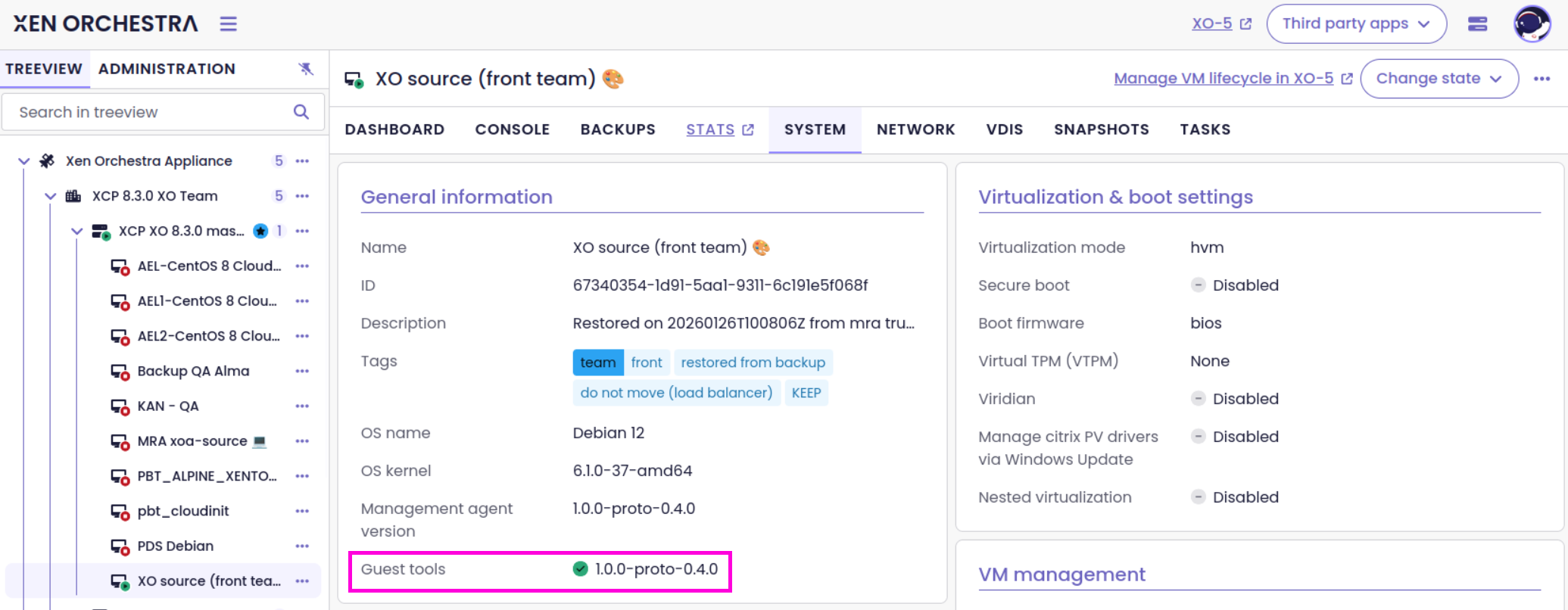
Task: Collapse the XCP XO 8.3.0 master host node
Action: 77,231
